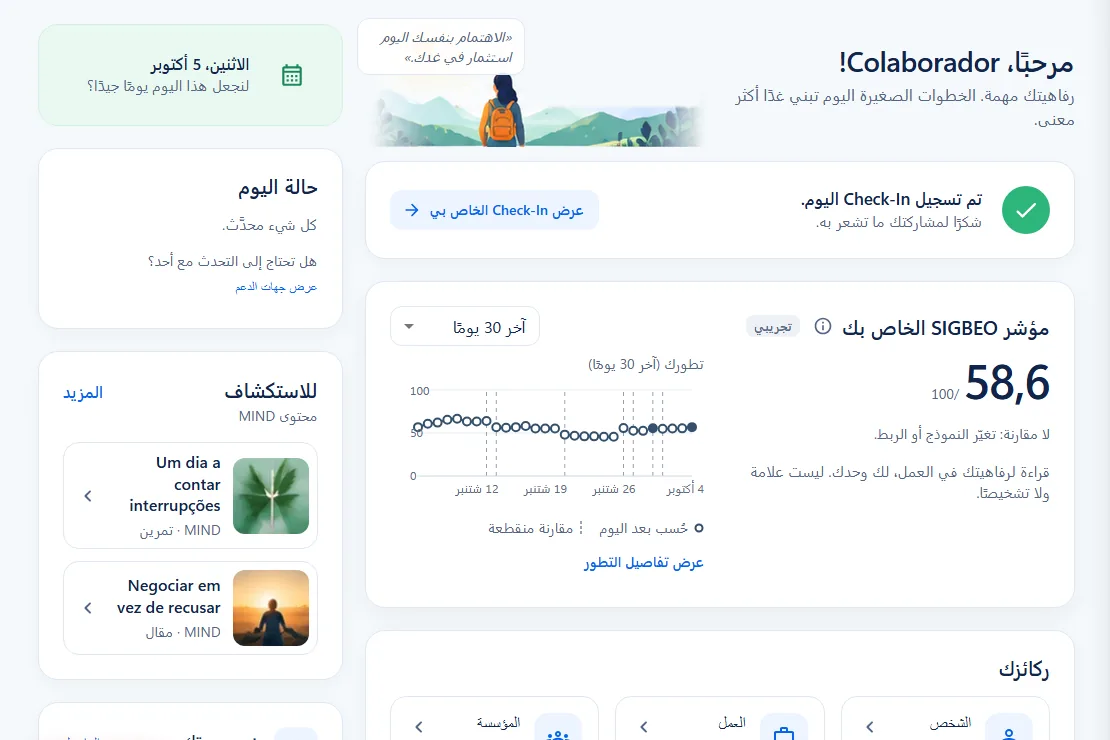Click the حُسب بعد اليوم legend entry
The image size is (1110, 740).
pyautogui.click(x=651, y=528)
